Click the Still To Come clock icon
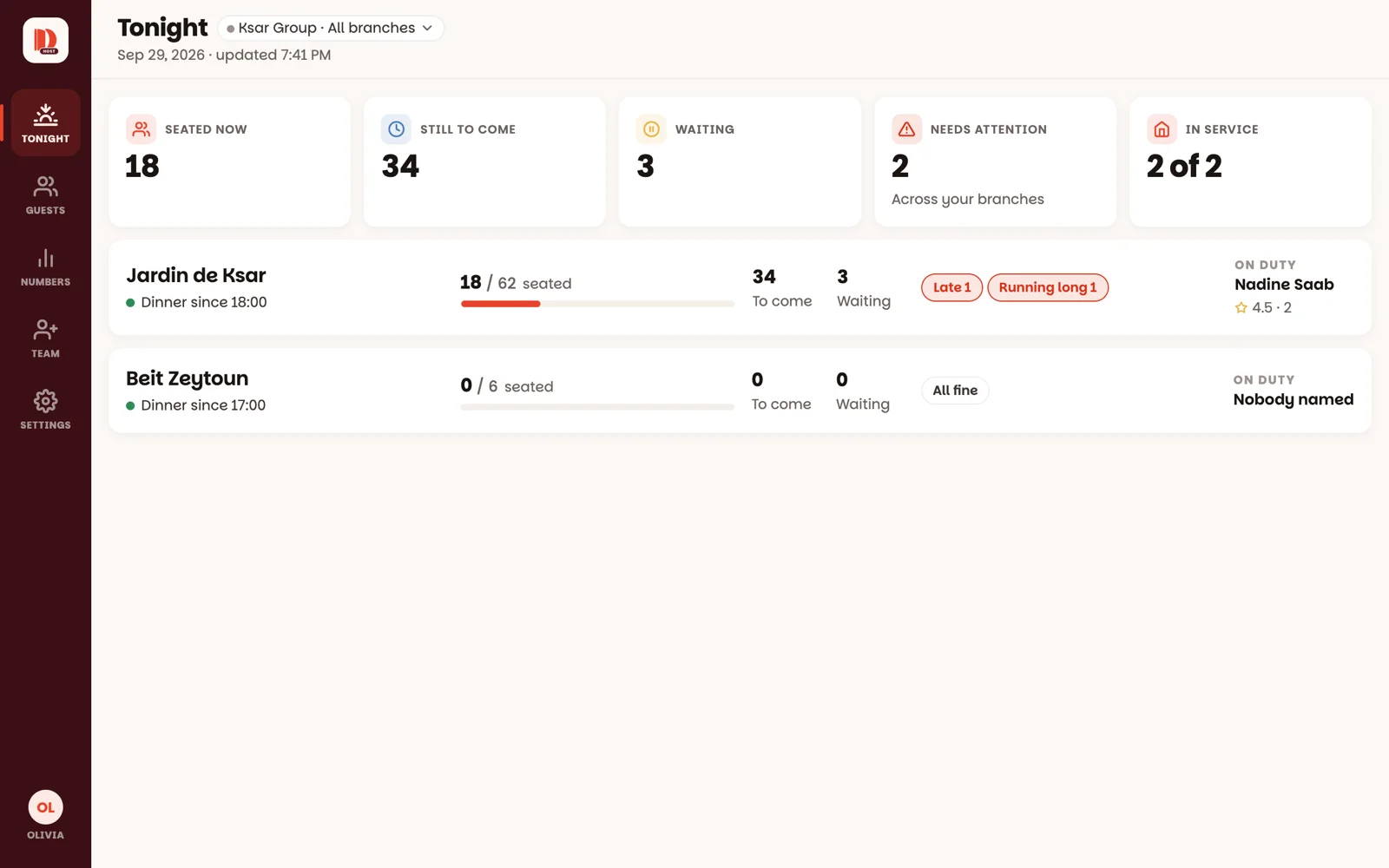 point(396,129)
